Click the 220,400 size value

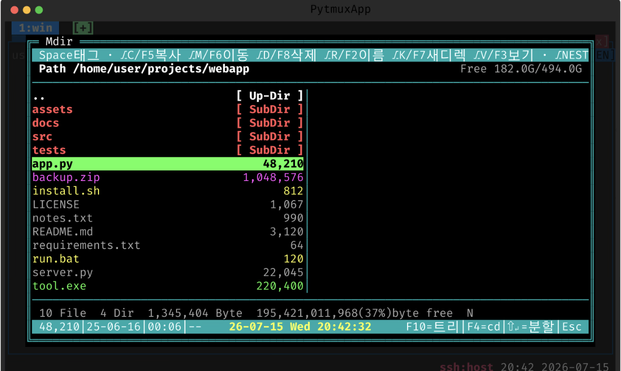pos(280,286)
